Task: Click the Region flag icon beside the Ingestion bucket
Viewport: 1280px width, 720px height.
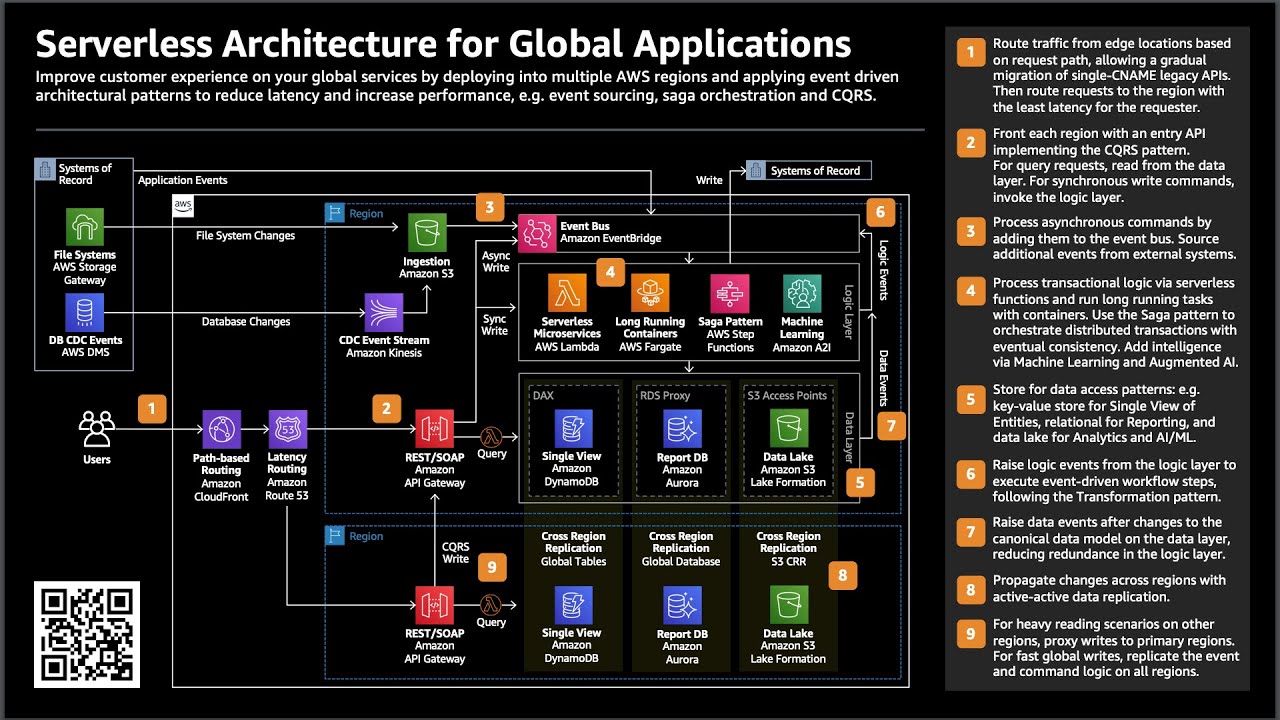Action: pos(335,213)
